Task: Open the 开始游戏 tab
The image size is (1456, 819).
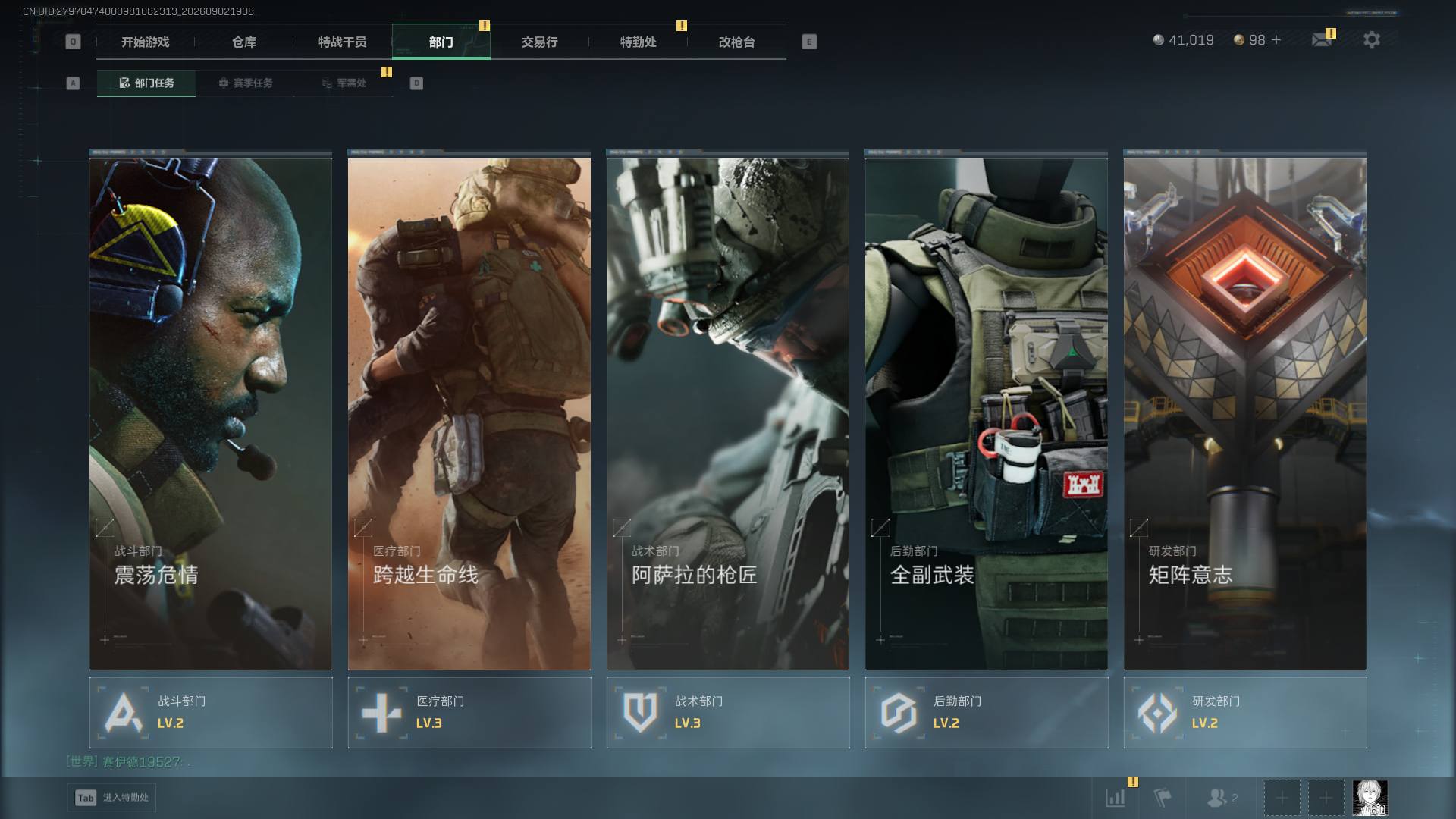Action: (146, 42)
